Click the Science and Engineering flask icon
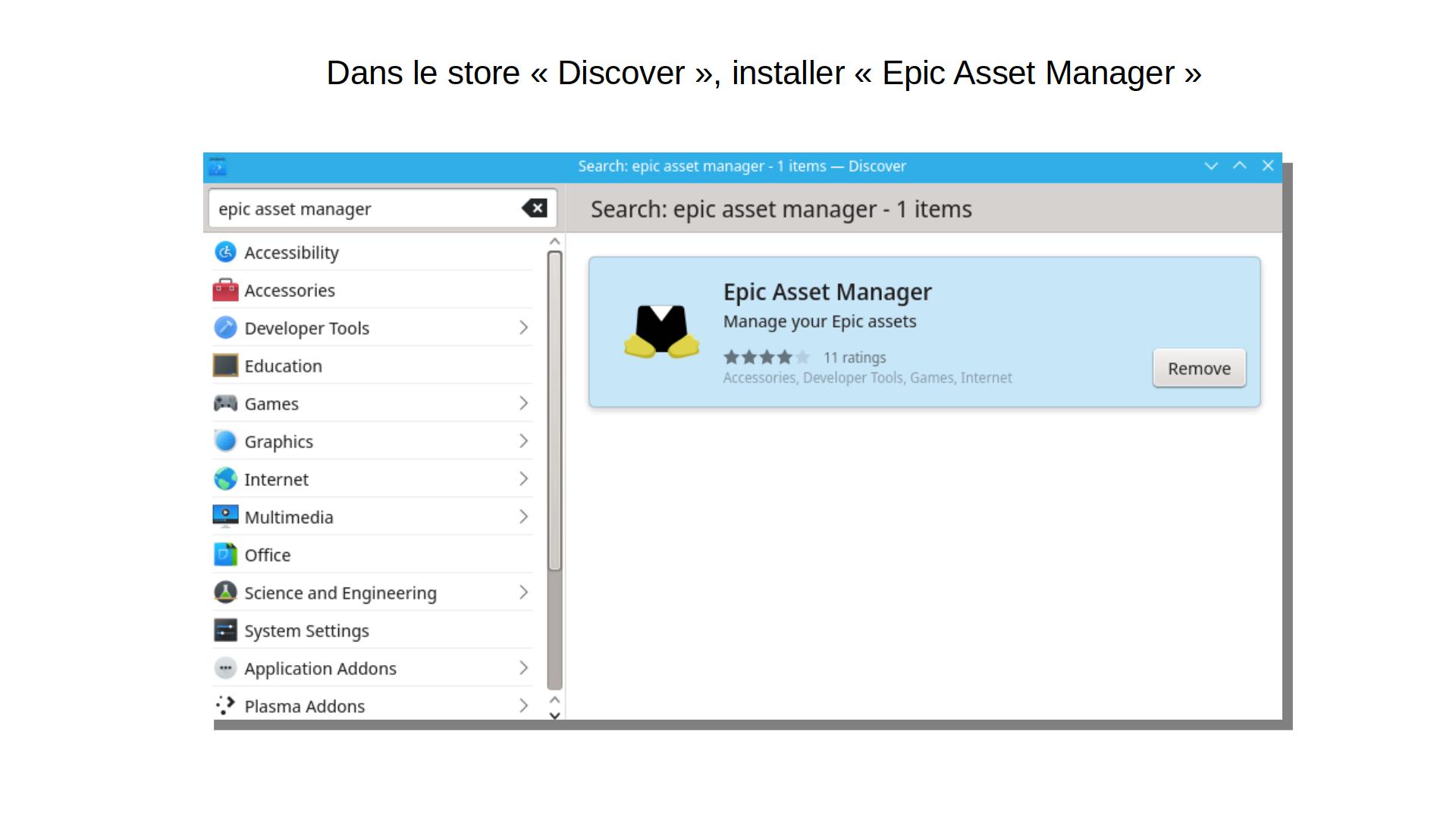Viewport: 1456px width, 819px height. pos(225,592)
